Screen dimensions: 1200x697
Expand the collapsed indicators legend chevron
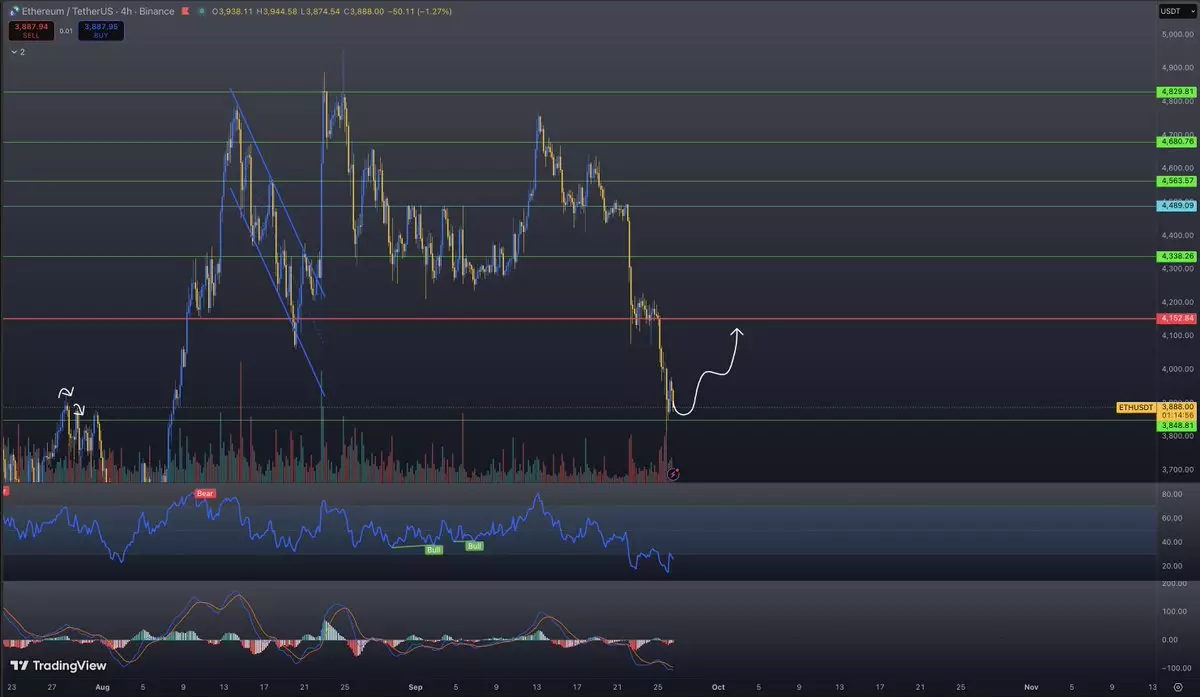(x=12, y=51)
